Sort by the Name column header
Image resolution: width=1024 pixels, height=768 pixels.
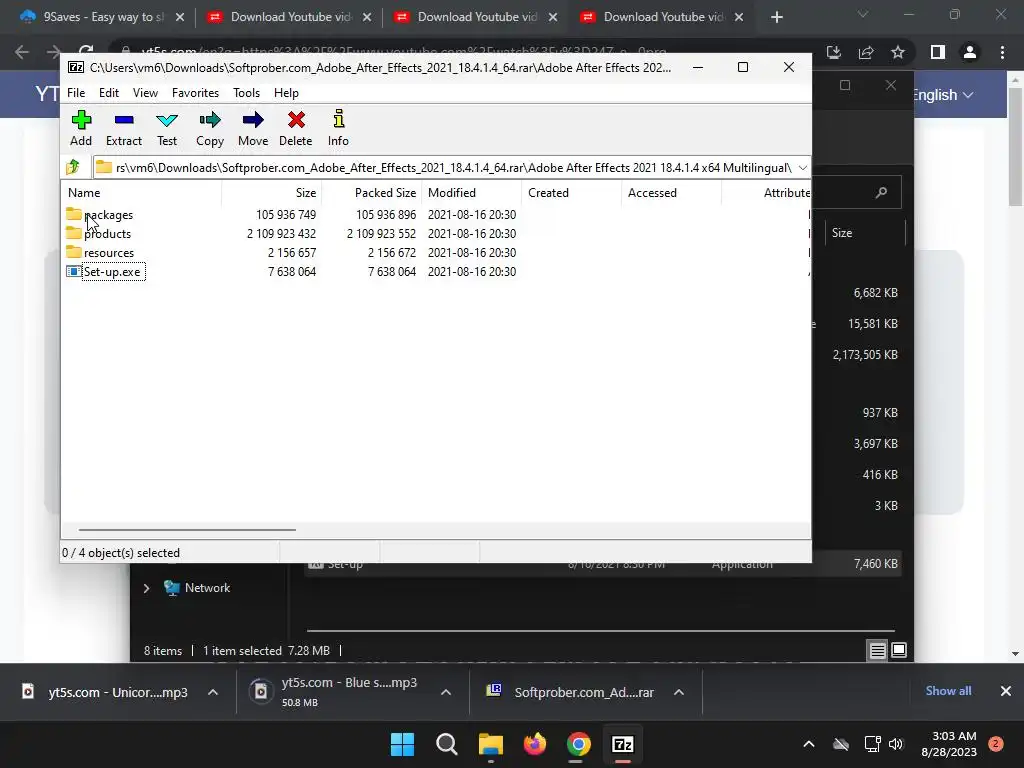pyautogui.click(x=142, y=193)
